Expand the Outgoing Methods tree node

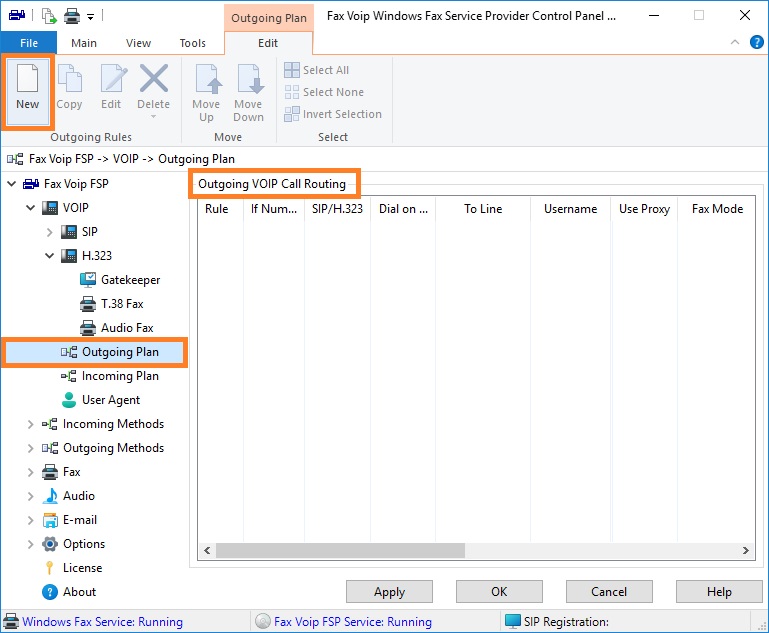coord(30,448)
